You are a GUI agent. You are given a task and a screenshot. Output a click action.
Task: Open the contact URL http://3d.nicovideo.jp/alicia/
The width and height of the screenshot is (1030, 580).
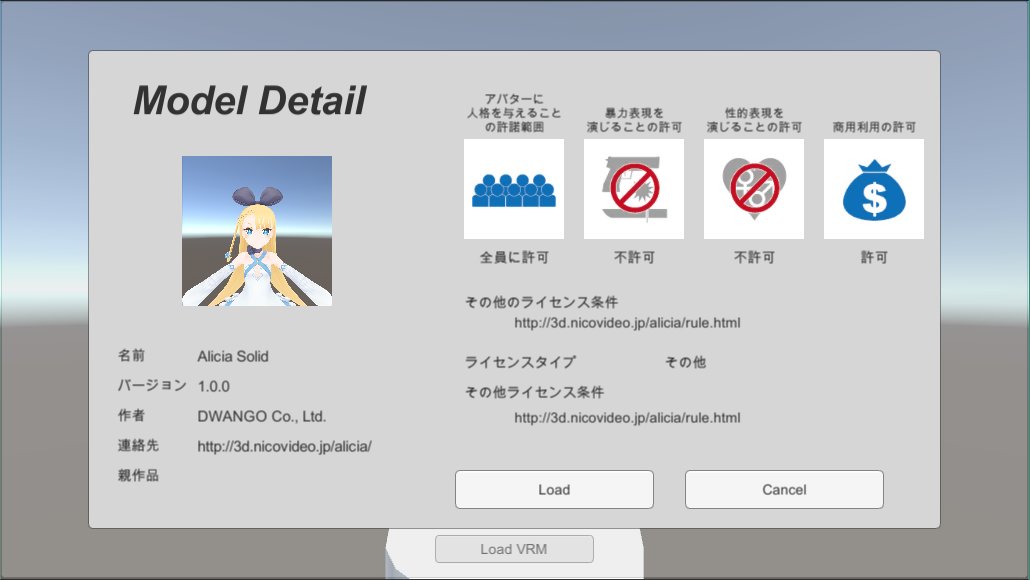(x=284, y=447)
